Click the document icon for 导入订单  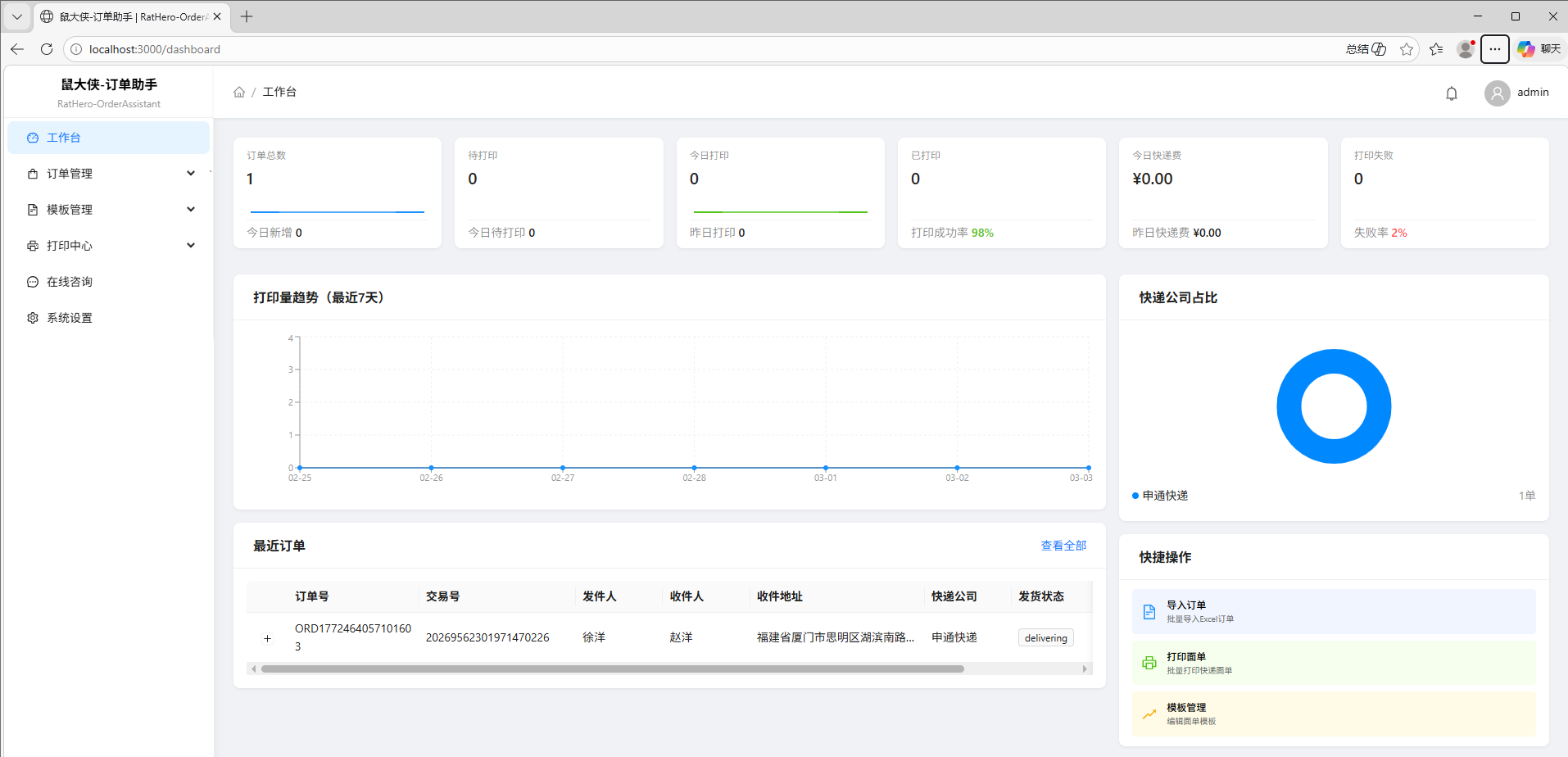coord(1149,612)
